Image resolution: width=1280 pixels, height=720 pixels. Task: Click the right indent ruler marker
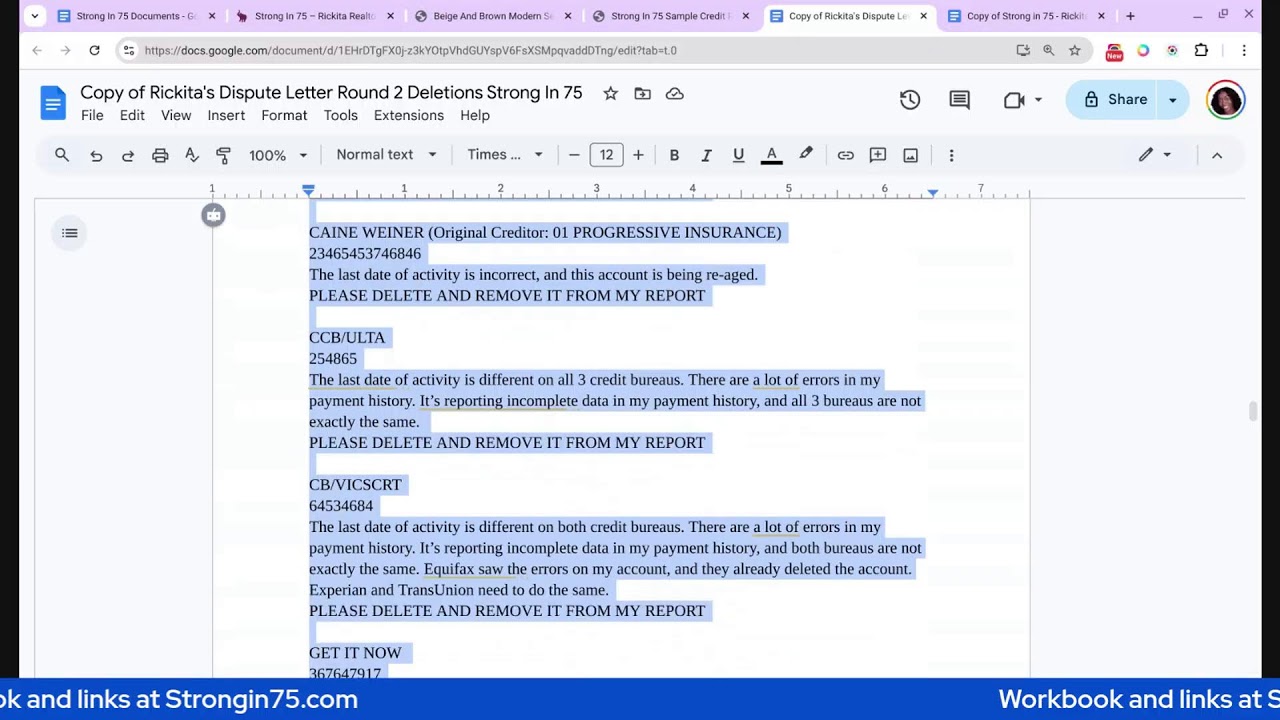932,192
